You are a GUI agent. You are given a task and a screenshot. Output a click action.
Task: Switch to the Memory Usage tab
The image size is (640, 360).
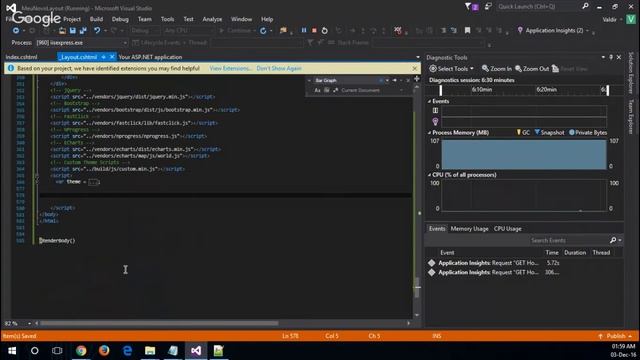coord(469,229)
